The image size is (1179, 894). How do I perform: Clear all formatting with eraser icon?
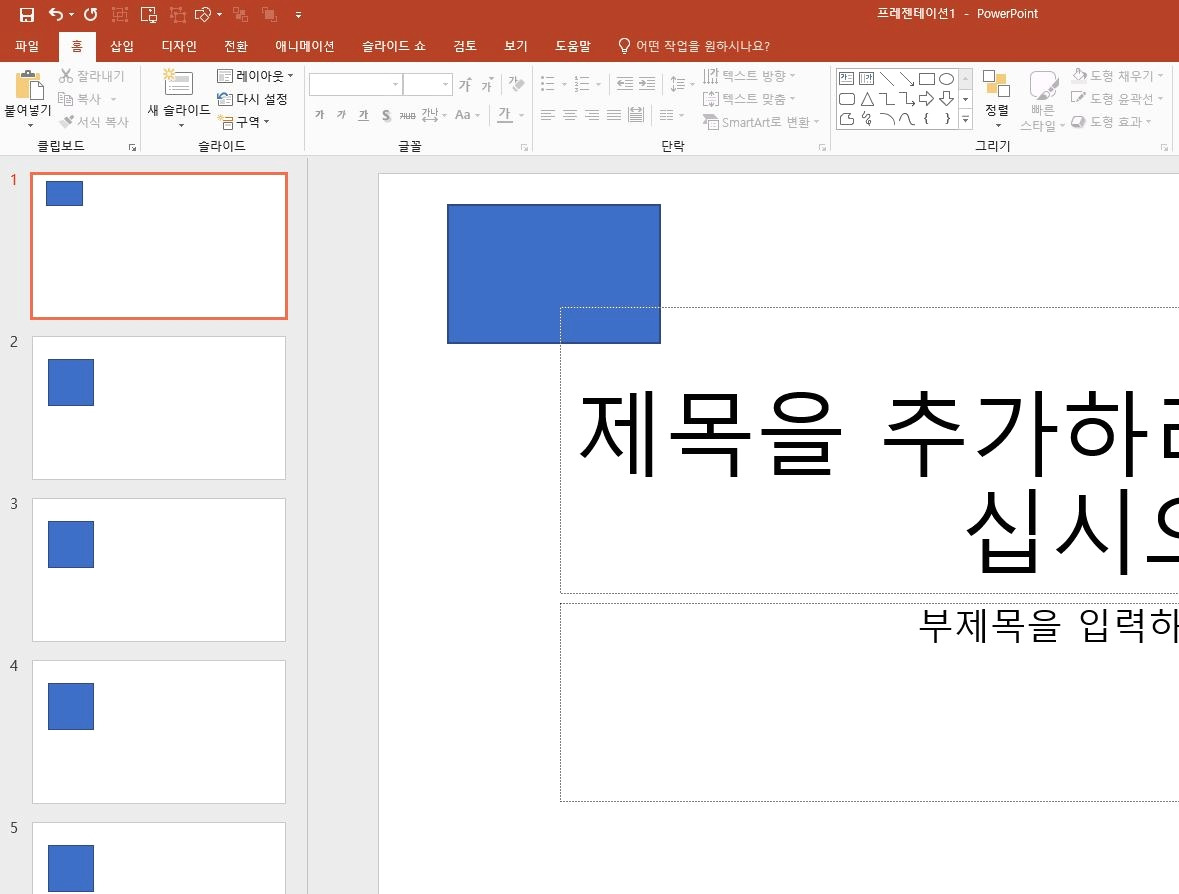pos(516,83)
